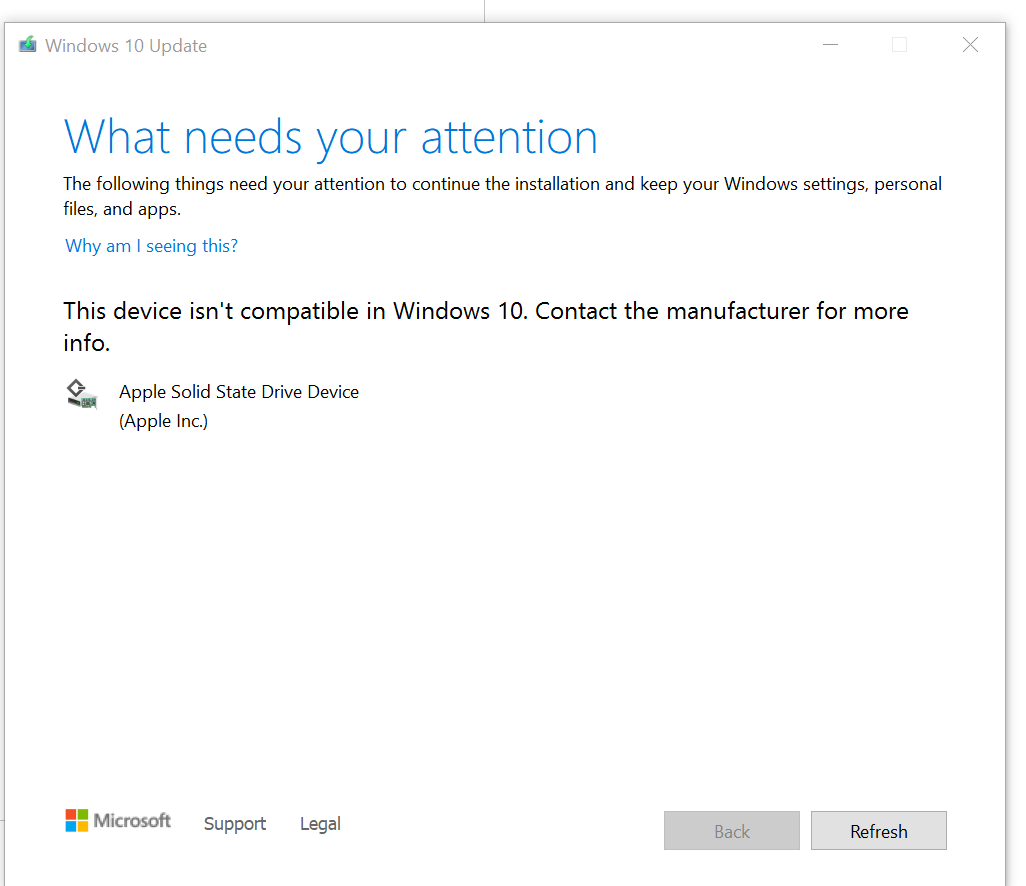Open the Support link
1026x886 pixels.
tap(235, 823)
